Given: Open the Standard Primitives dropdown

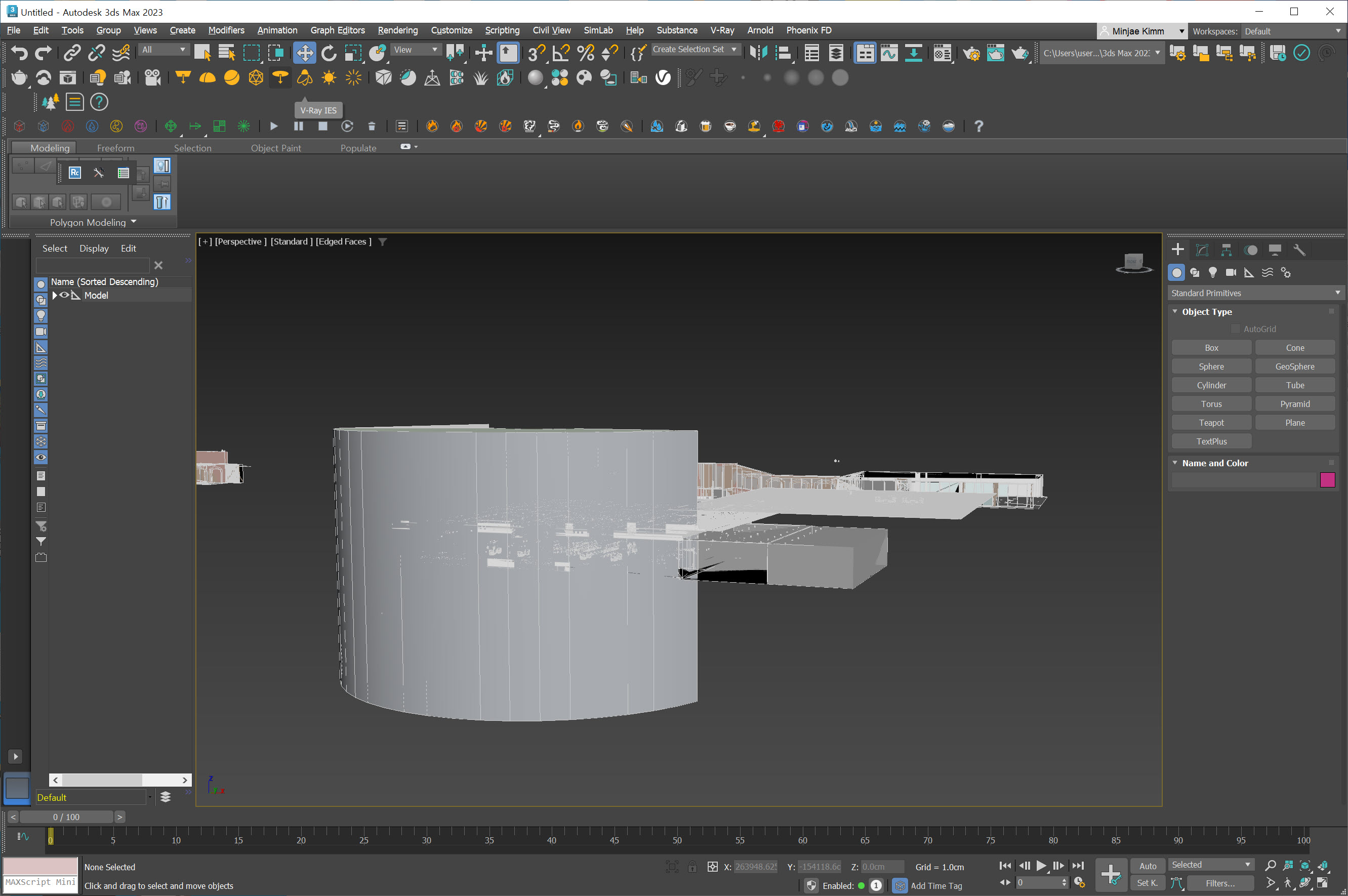Looking at the screenshot, I should [1255, 293].
